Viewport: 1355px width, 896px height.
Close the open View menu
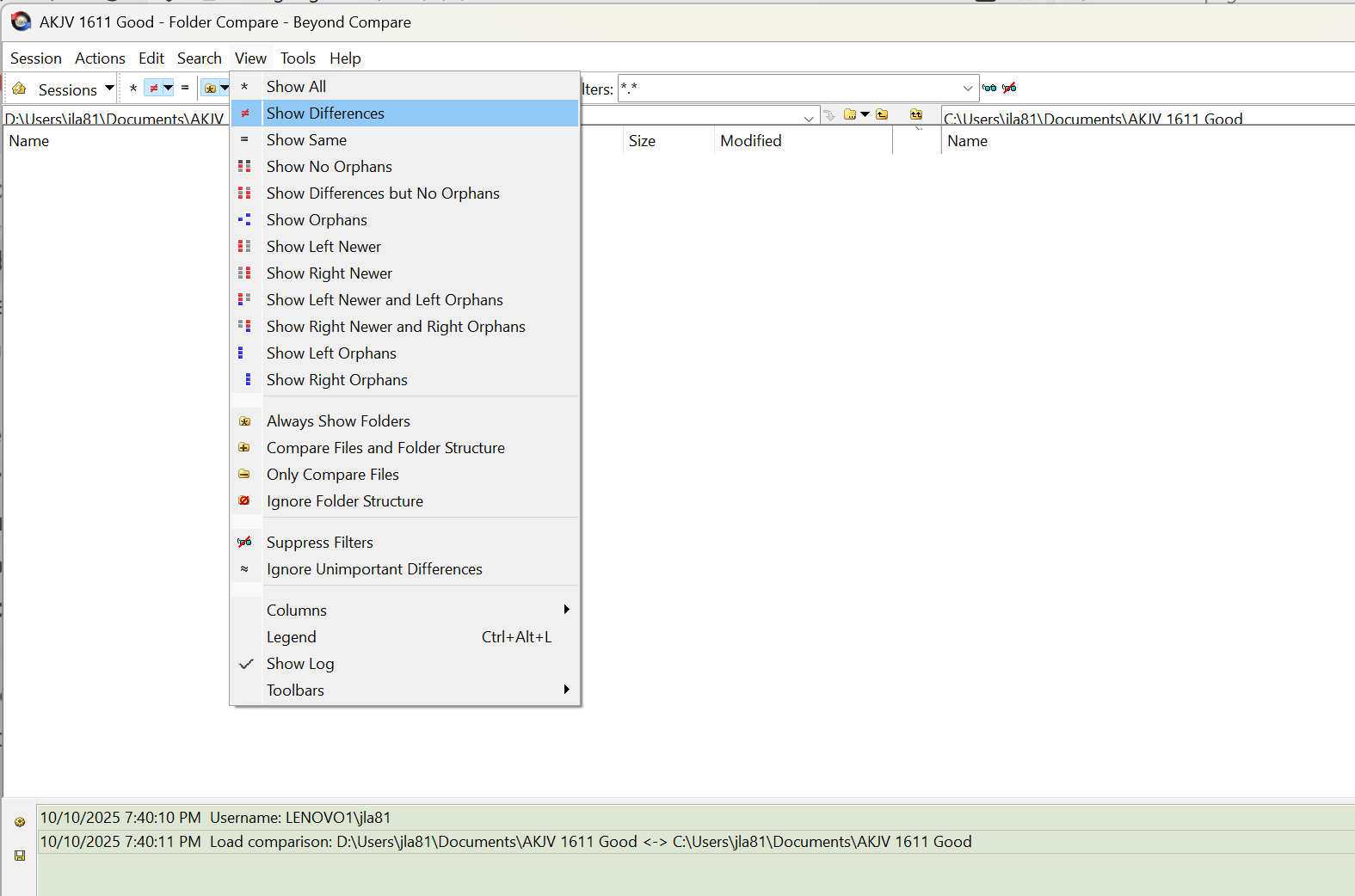tap(250, 58)
